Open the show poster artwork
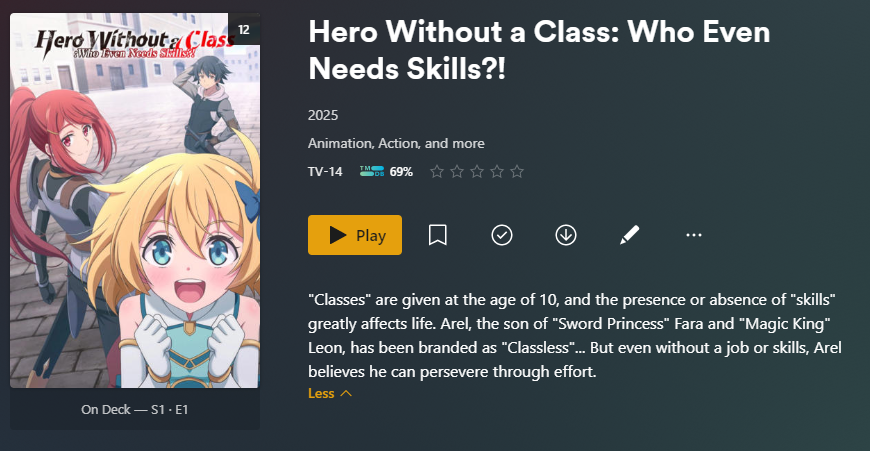The image size is (870, 451). pos(135,200)
